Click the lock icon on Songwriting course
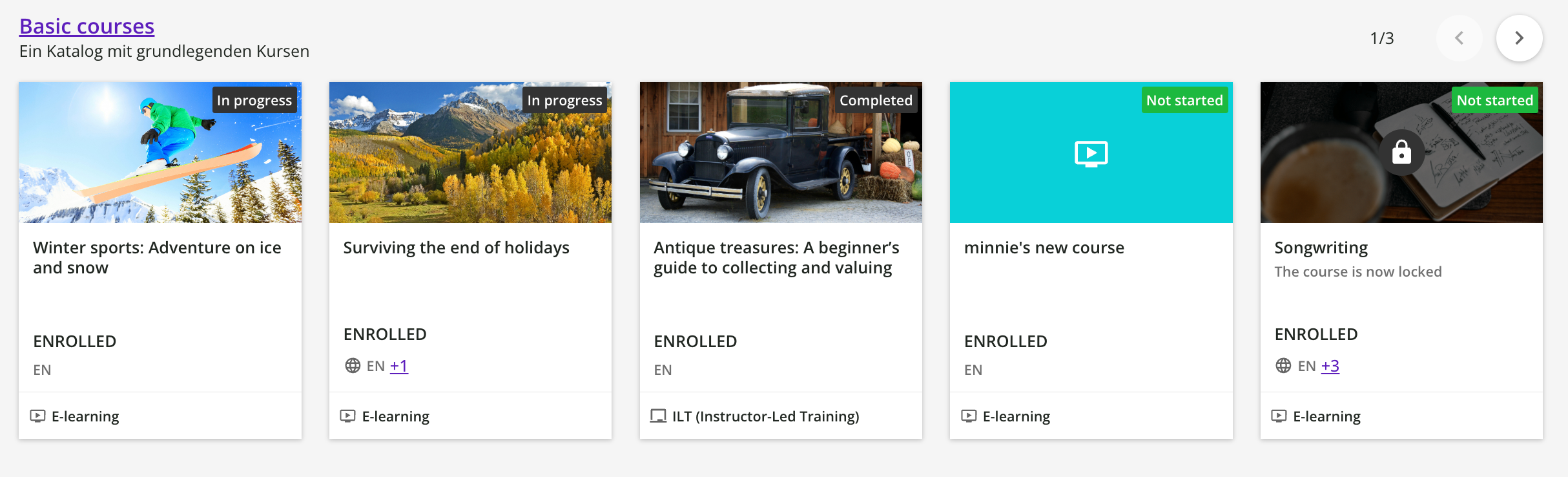The image size is (1568, 477). (x=1401, y=153)
